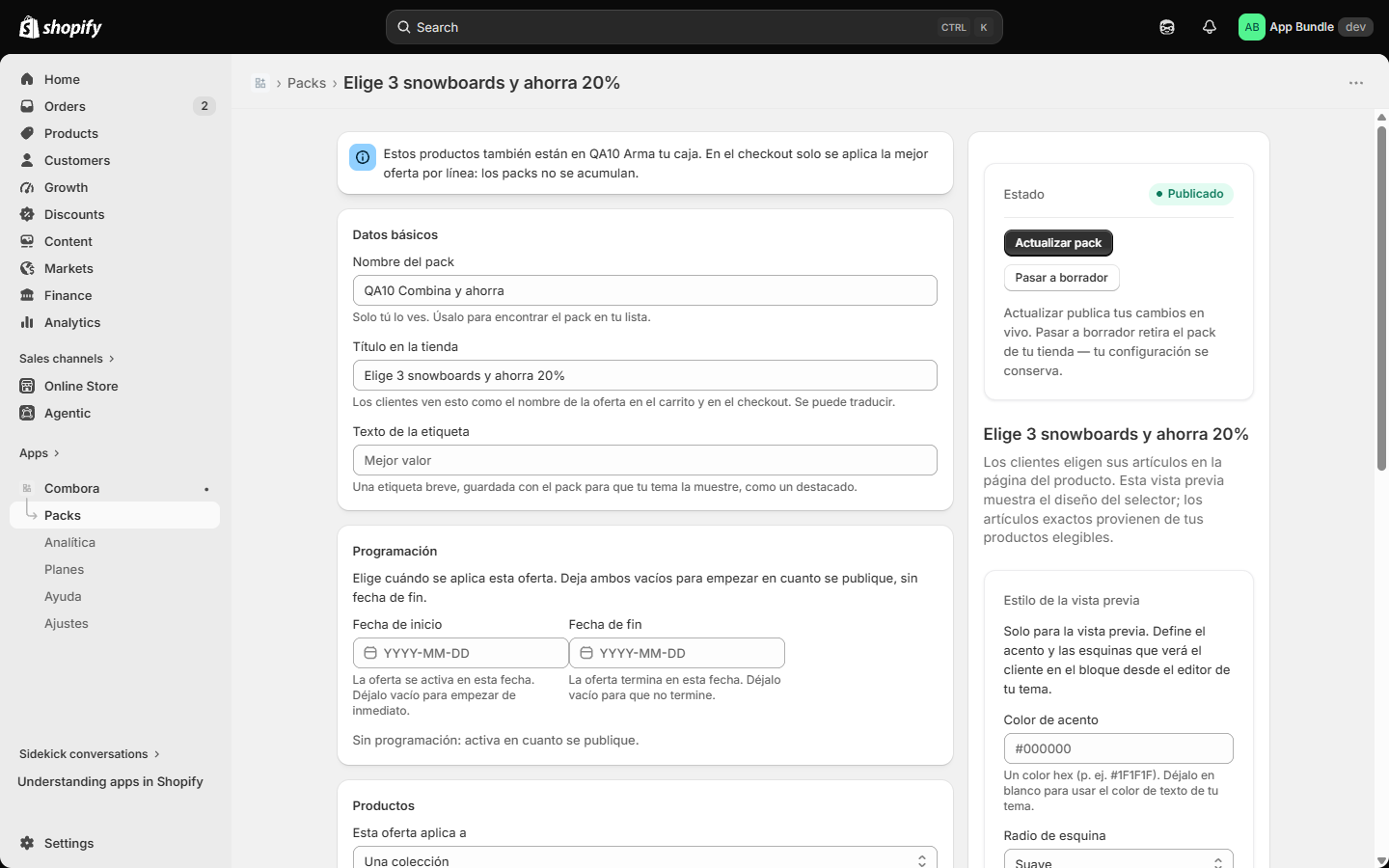1389x868 pixels.
Task: Click the Orders inbox icon
Action: 27,106
